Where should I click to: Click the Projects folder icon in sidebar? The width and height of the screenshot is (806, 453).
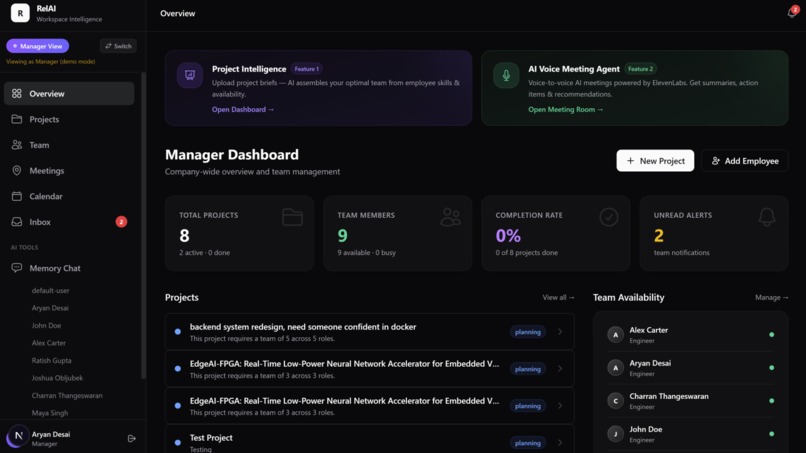pyautogui.click(x=17, y=119)
